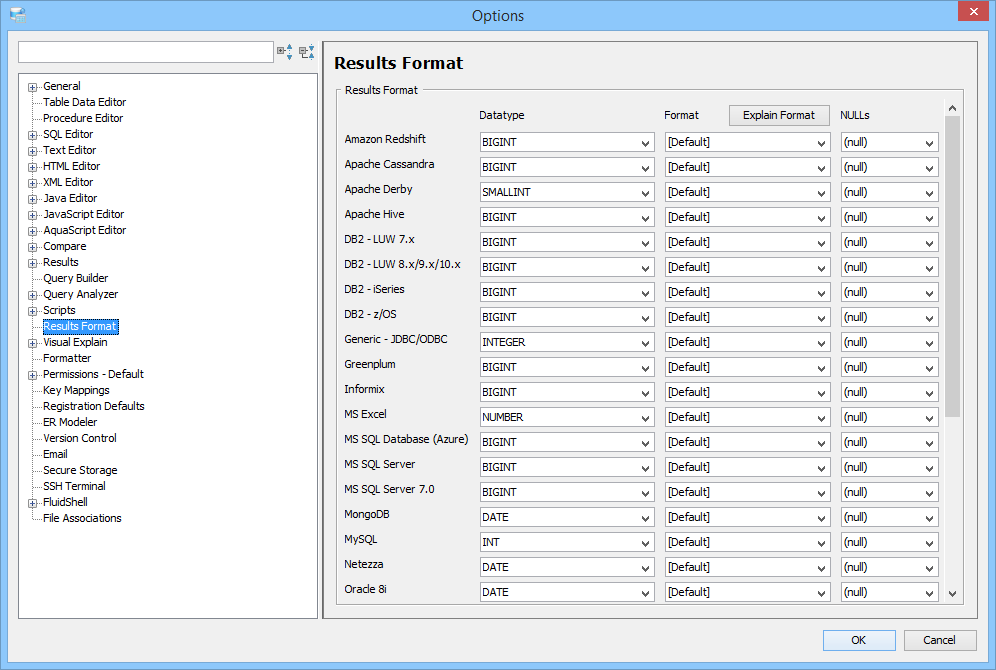The width and height of the screenshot is (996, 670).
Task: Expand the Text Editor node
Action: (x=32, y=151)
